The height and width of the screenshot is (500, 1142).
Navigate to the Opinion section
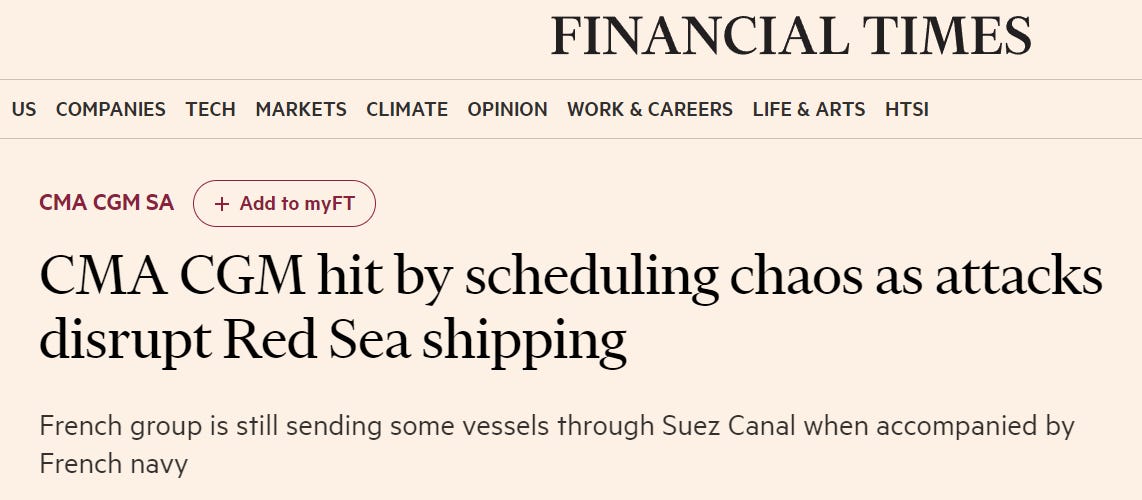click(507, 110)
